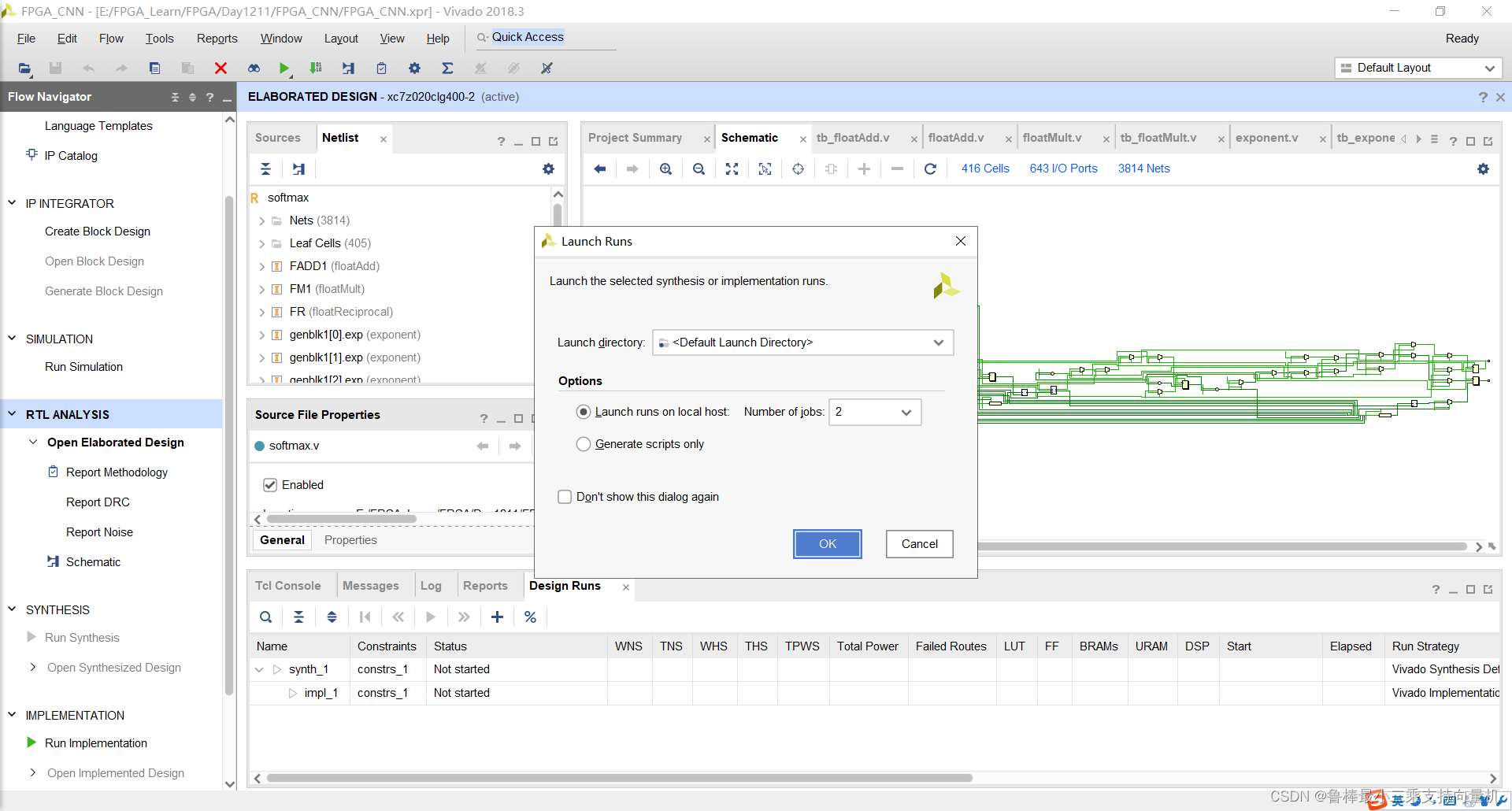This screenshot has height=811, width=1512.
Task: Collapse all in Netlist panel toolbar
Action: [265, 168]
